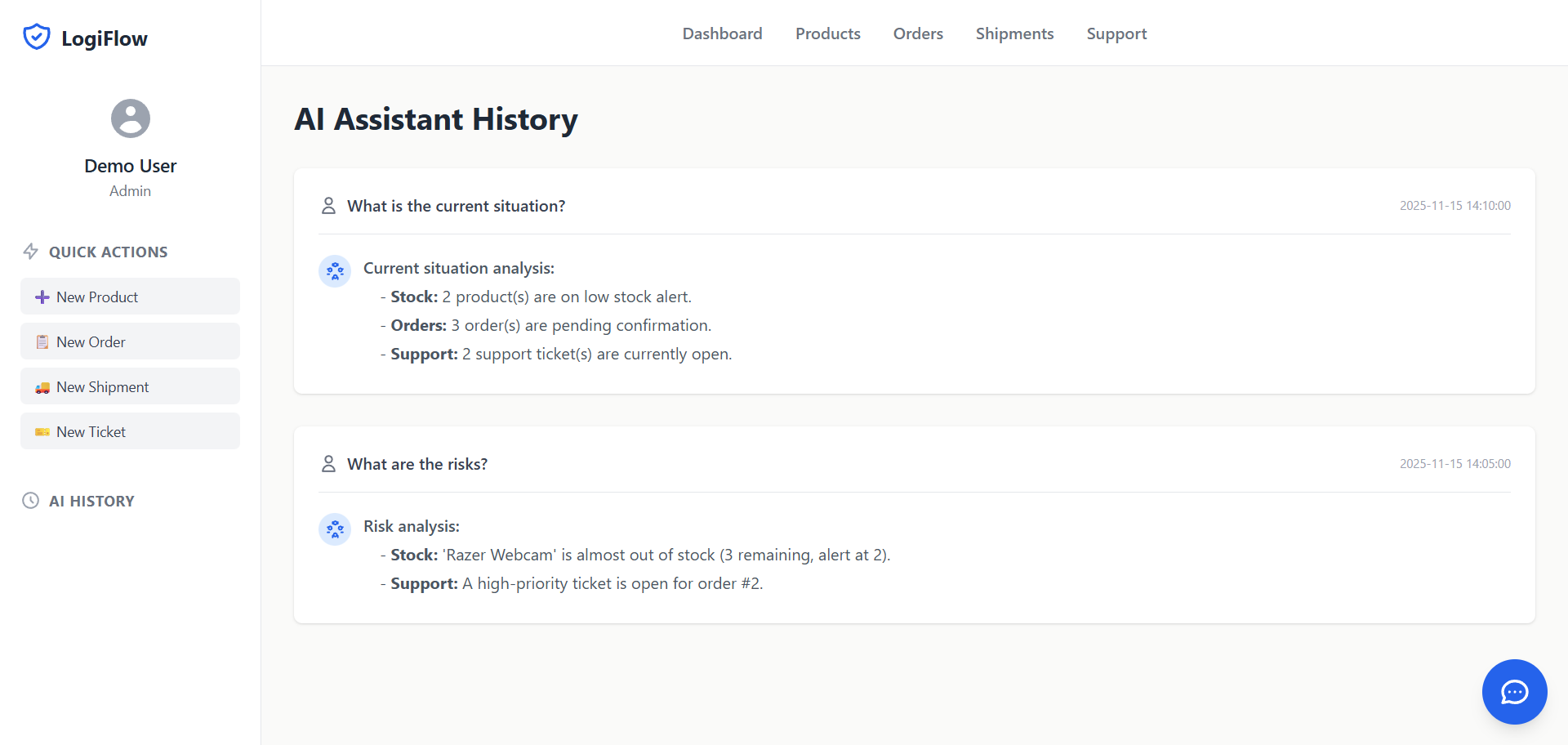Click the LogiFlow shield logo icon
The height and width of the screenshot is (745, 1568).
(37, 37)
